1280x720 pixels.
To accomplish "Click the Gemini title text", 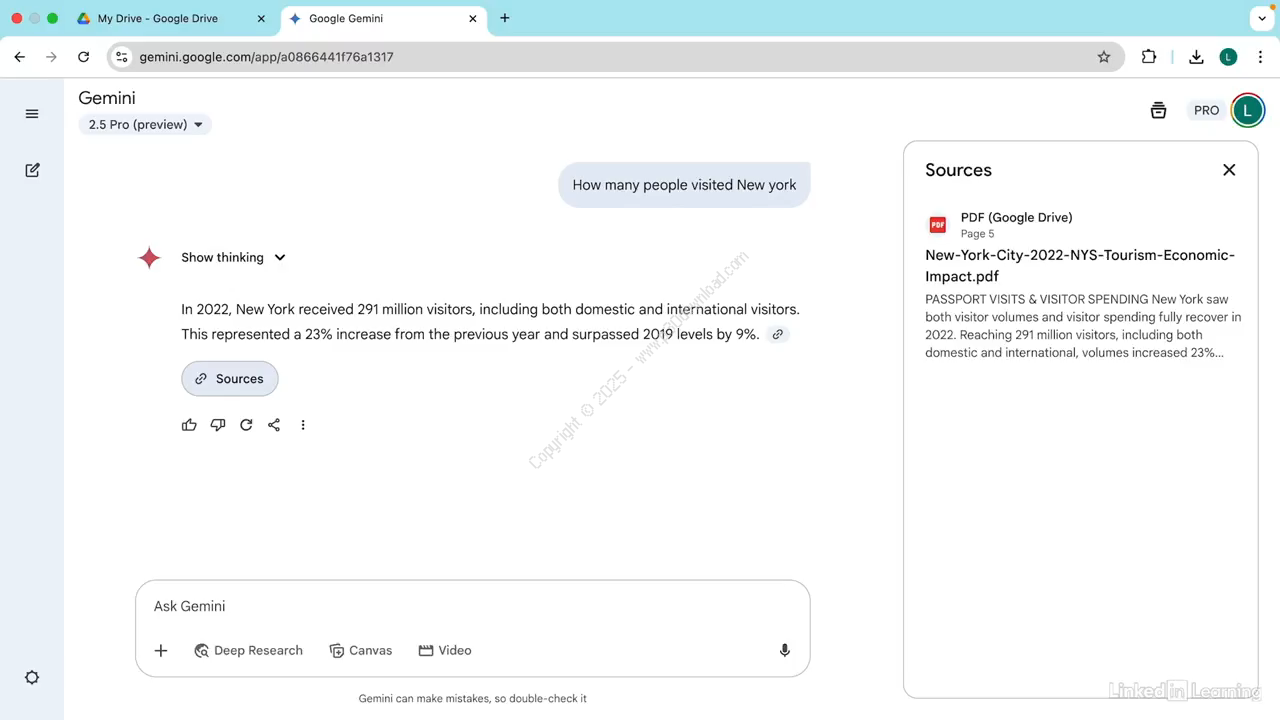I will [x=107, y=98].
